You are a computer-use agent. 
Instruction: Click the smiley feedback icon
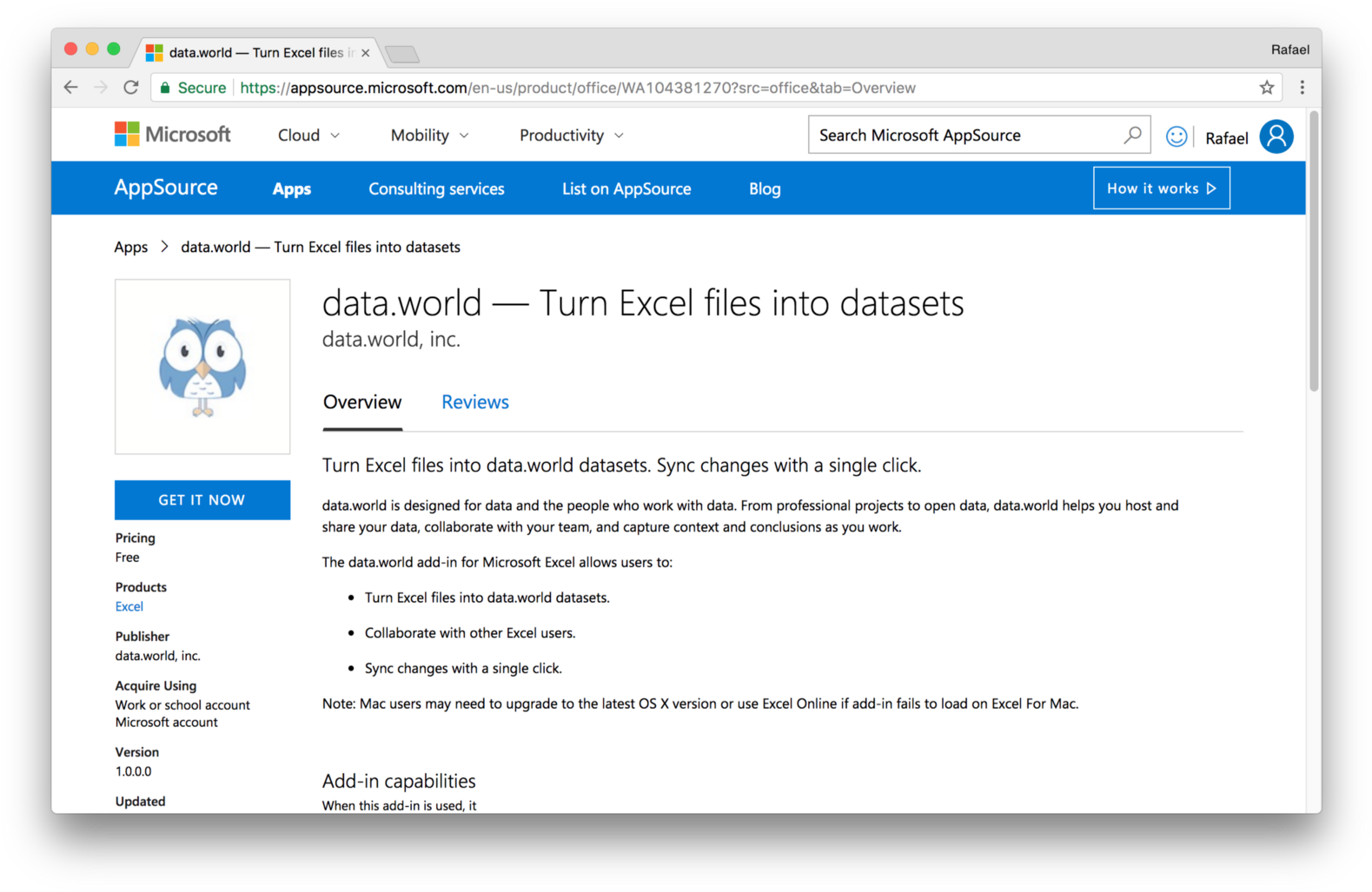[x=1176, y=136]
